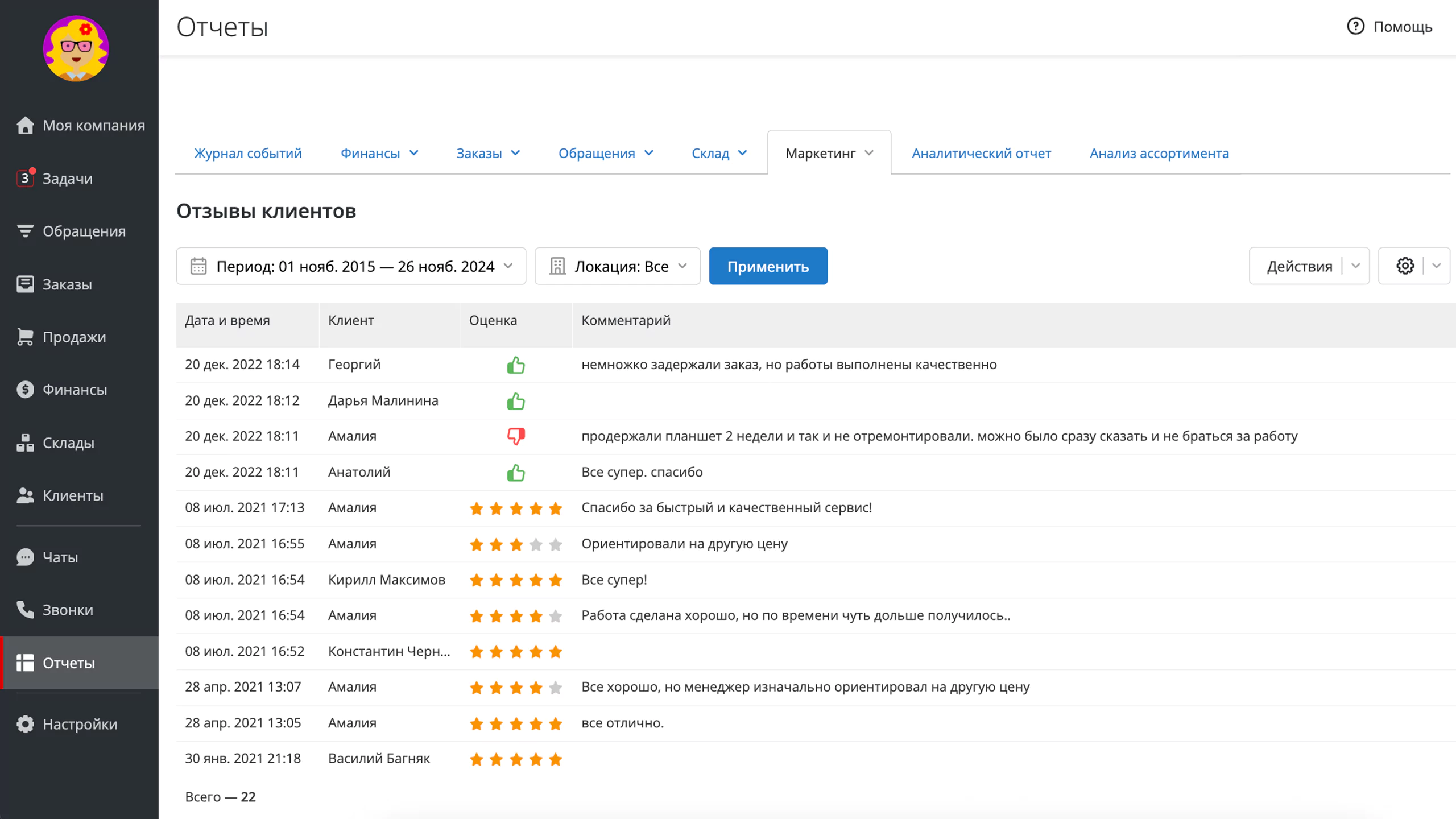Click three-star rating in 16:55 row
1456x819 pixels.
tap(516, 544)
